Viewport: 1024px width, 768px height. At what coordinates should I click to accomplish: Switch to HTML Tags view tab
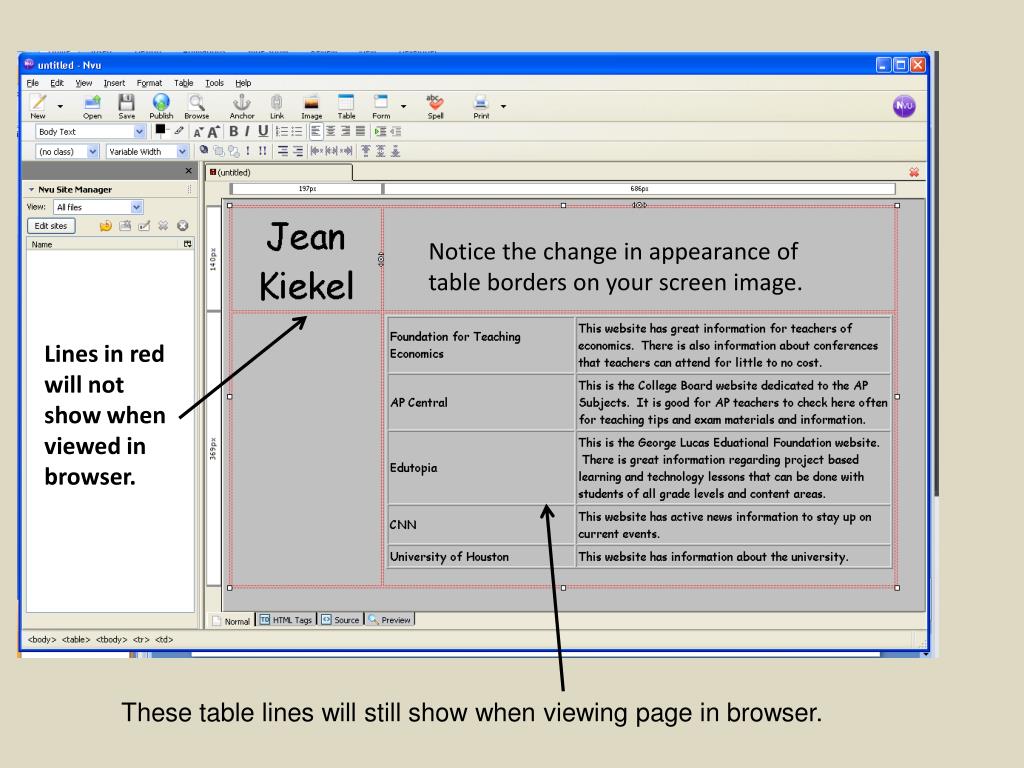tap(286, 620)
